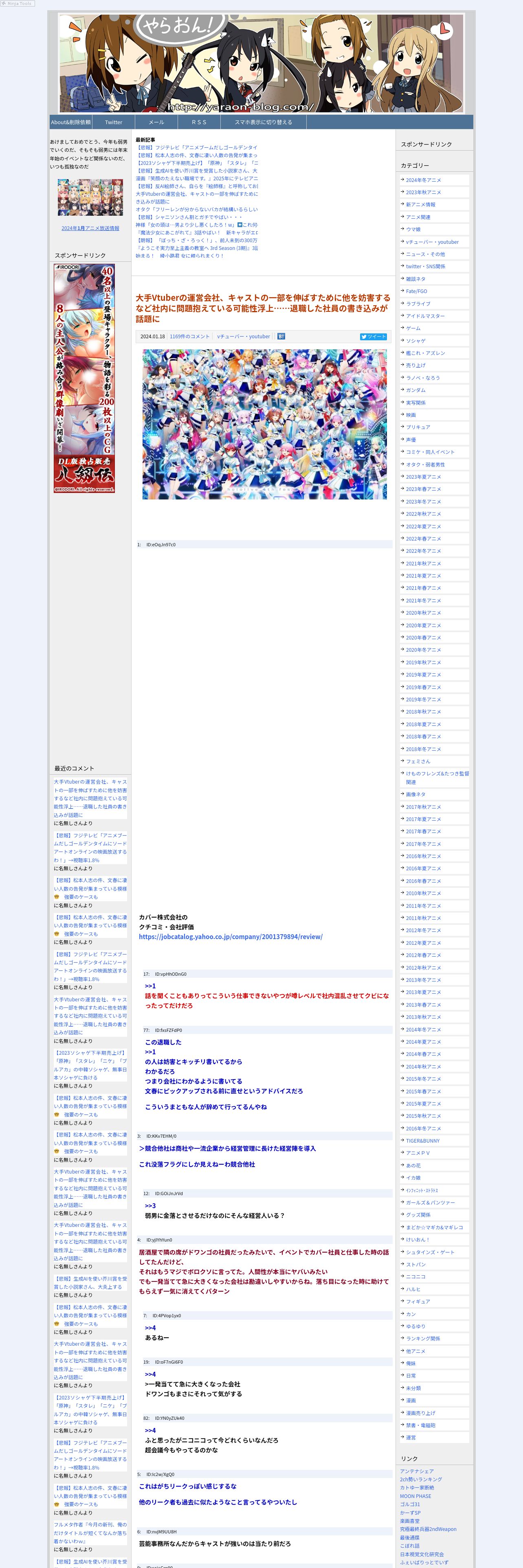This screenshot has height=1568, width=523.
Task: Select category Fate/FGO
Action: [x=416, y=291]
